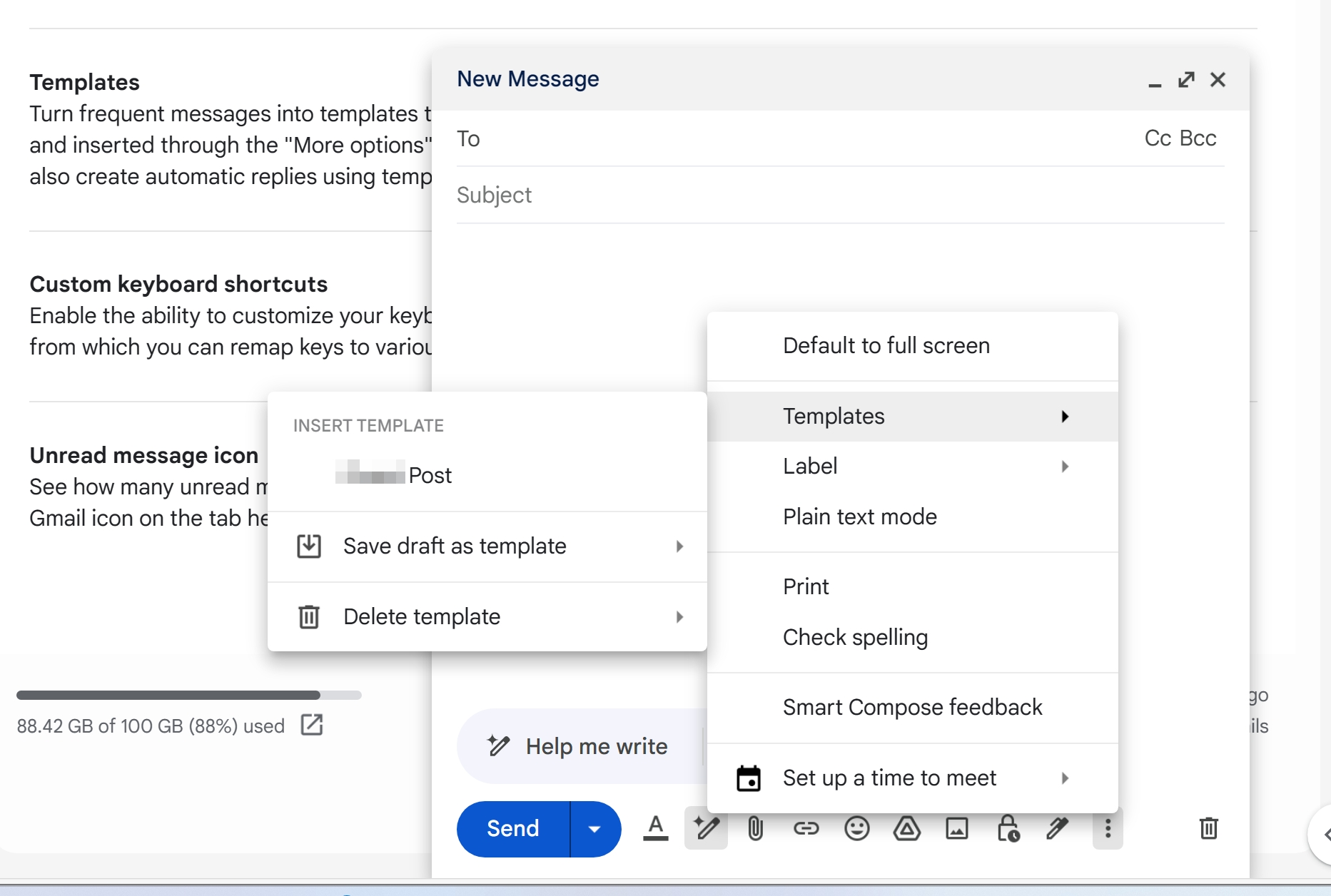This screenshot has height=896, width=1331.
Task: Click the Subject input field
Action: [x=840, y=195]
